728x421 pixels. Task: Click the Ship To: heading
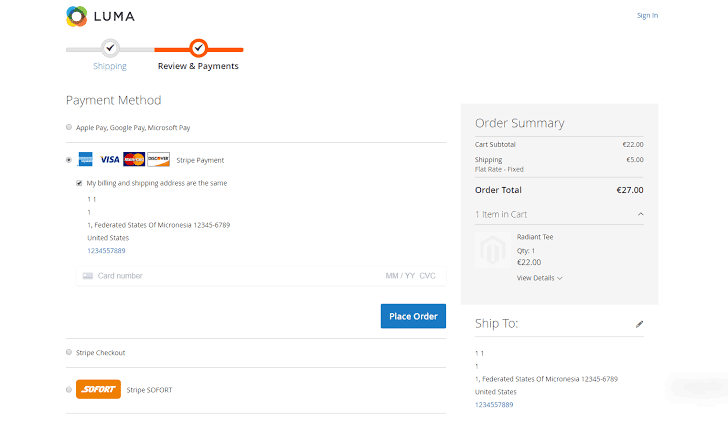[x=496, y=323]
